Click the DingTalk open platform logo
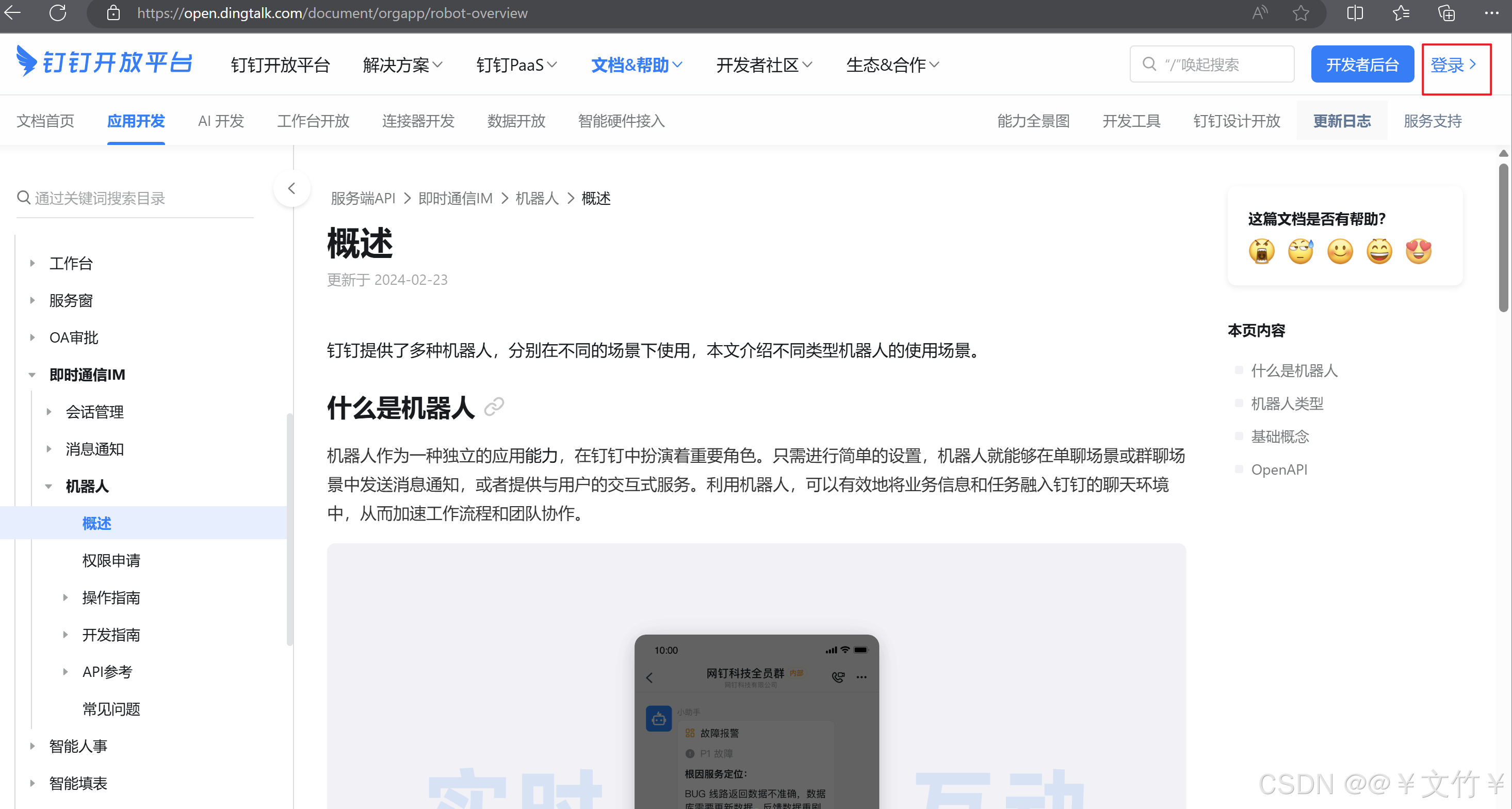Viewport: 1512px width, 809px height. (x=104, y=61)
